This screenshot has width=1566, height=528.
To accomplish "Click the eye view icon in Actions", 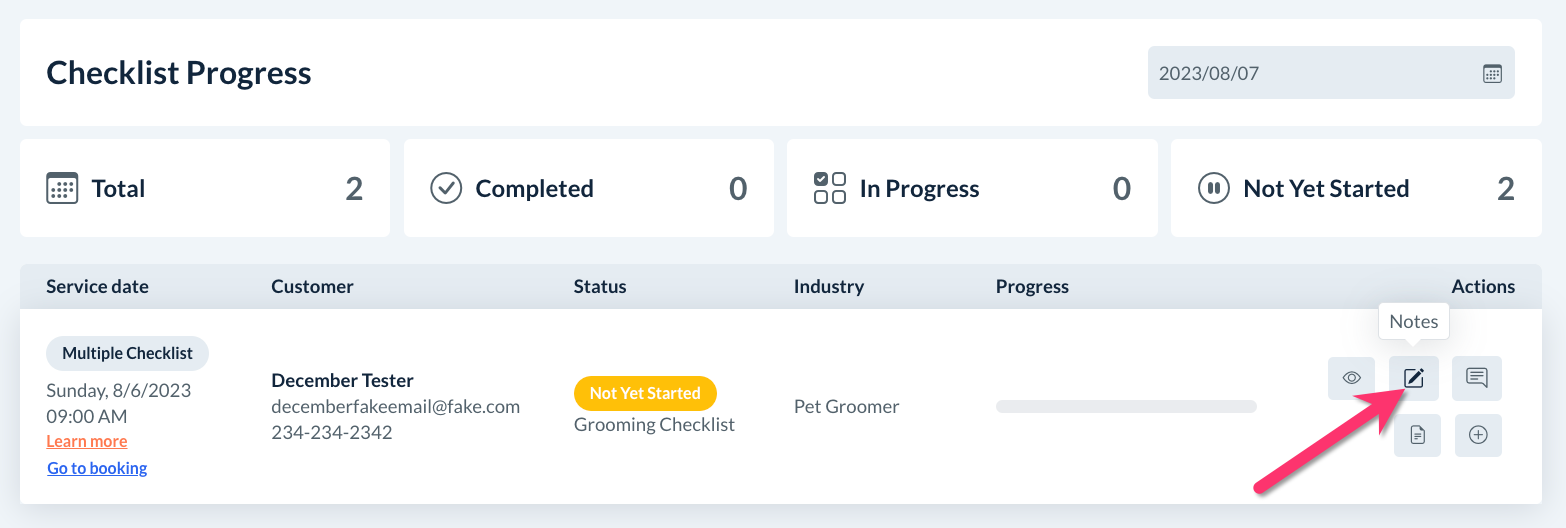I will (x=1352, y=378).
